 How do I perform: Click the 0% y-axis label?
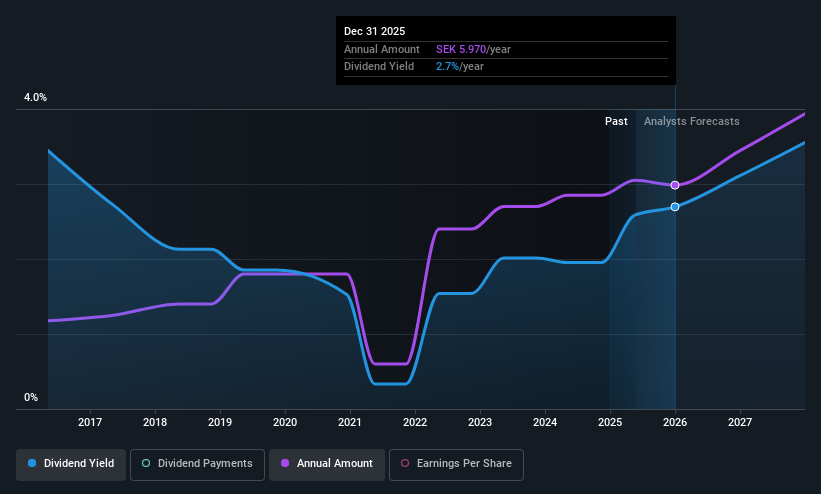click(x=31, y=398)
